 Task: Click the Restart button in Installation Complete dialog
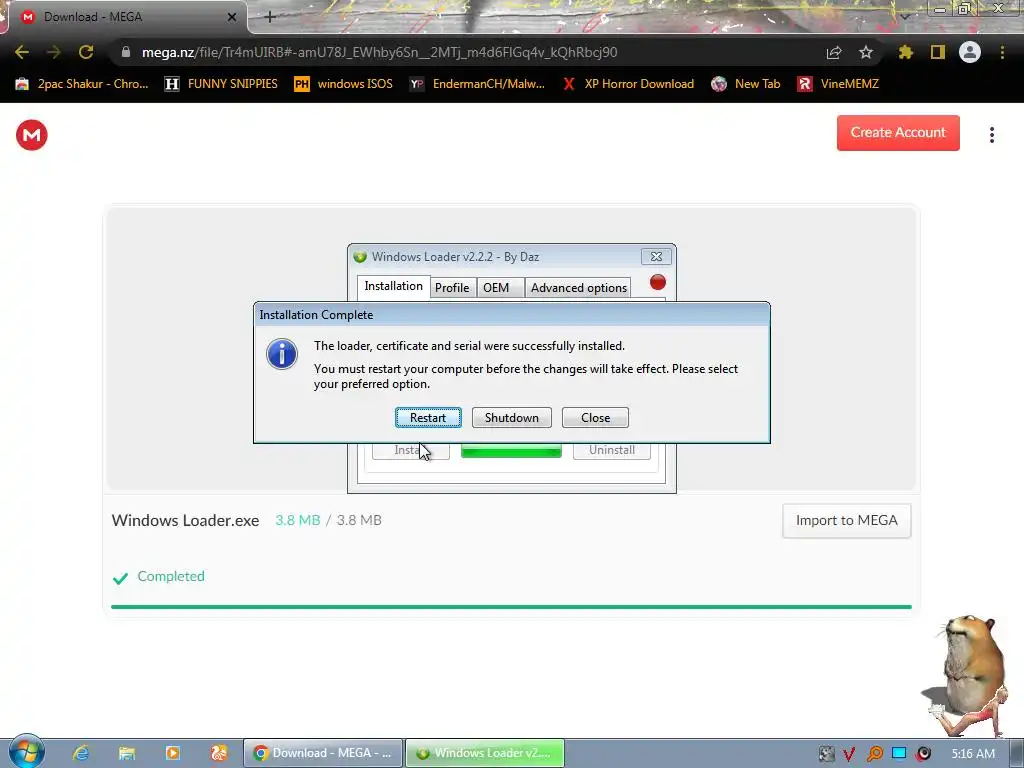click(x=428, y=417)
